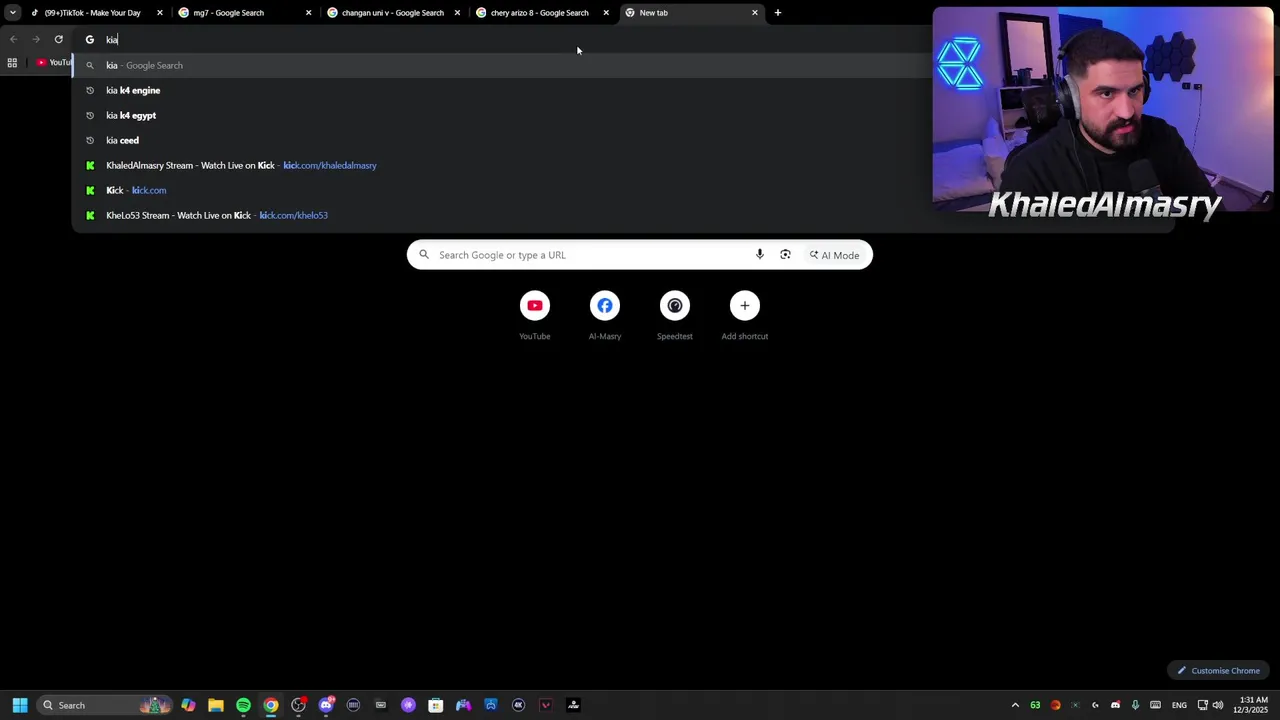1280x720 pixels.
Task: Start voice search with microphone icon
Action: coord(760,255)
